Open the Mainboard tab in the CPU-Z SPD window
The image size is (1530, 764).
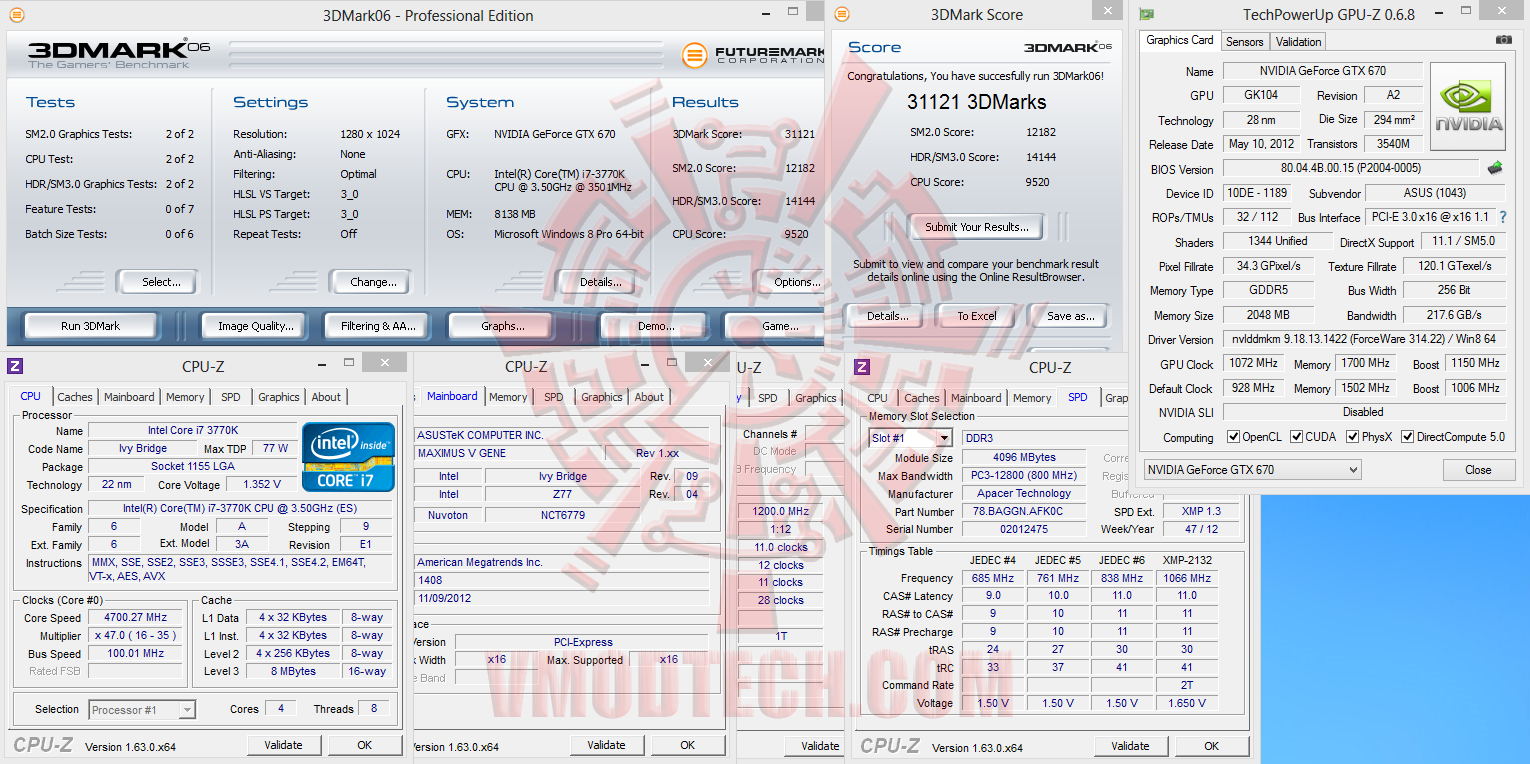pos(976,397)
